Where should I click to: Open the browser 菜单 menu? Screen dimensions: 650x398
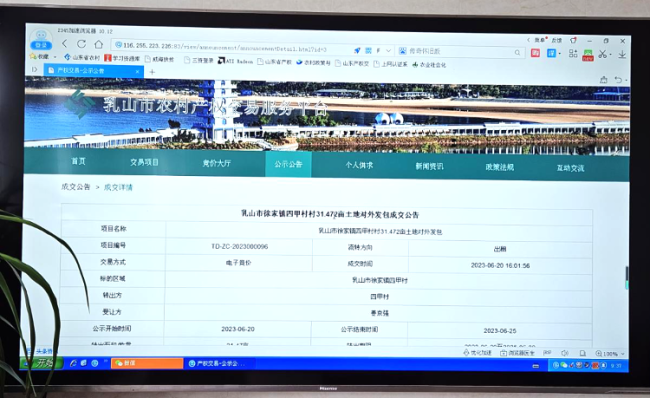coord(540,40)
